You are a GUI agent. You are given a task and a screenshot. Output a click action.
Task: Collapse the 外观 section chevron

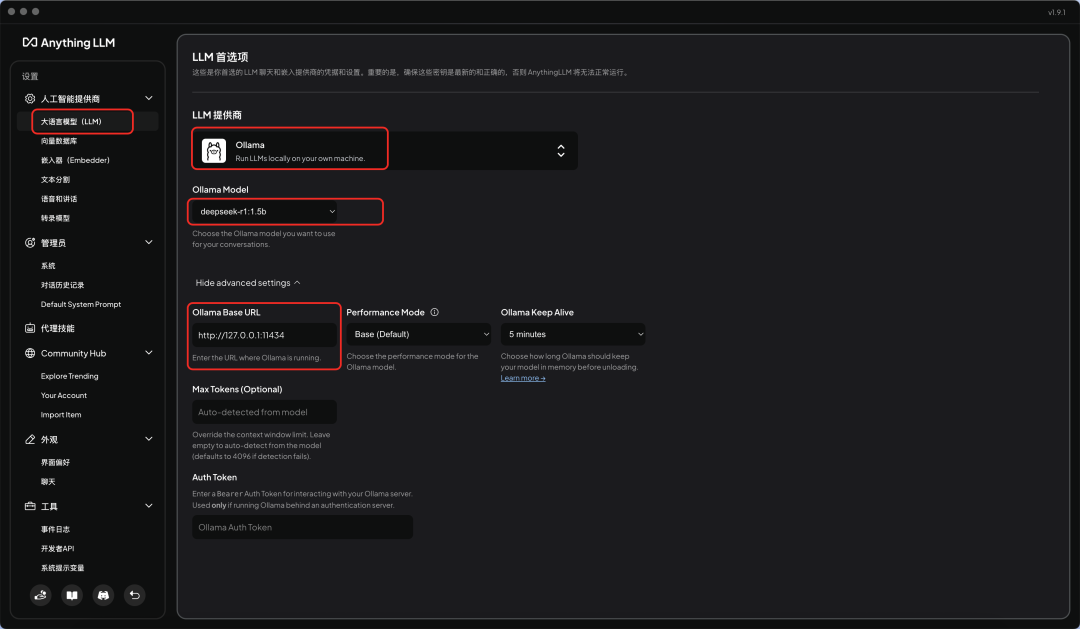coord(149,439)
